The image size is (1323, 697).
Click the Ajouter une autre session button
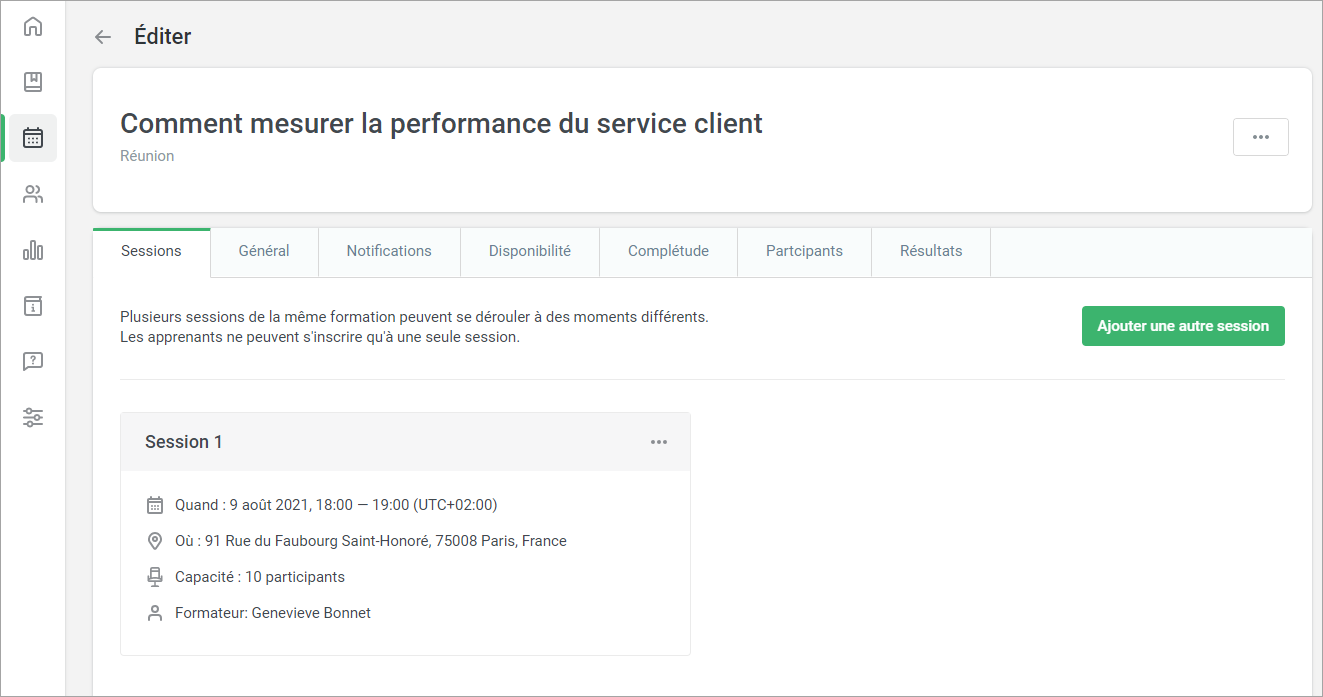[x=1182, y=327]
